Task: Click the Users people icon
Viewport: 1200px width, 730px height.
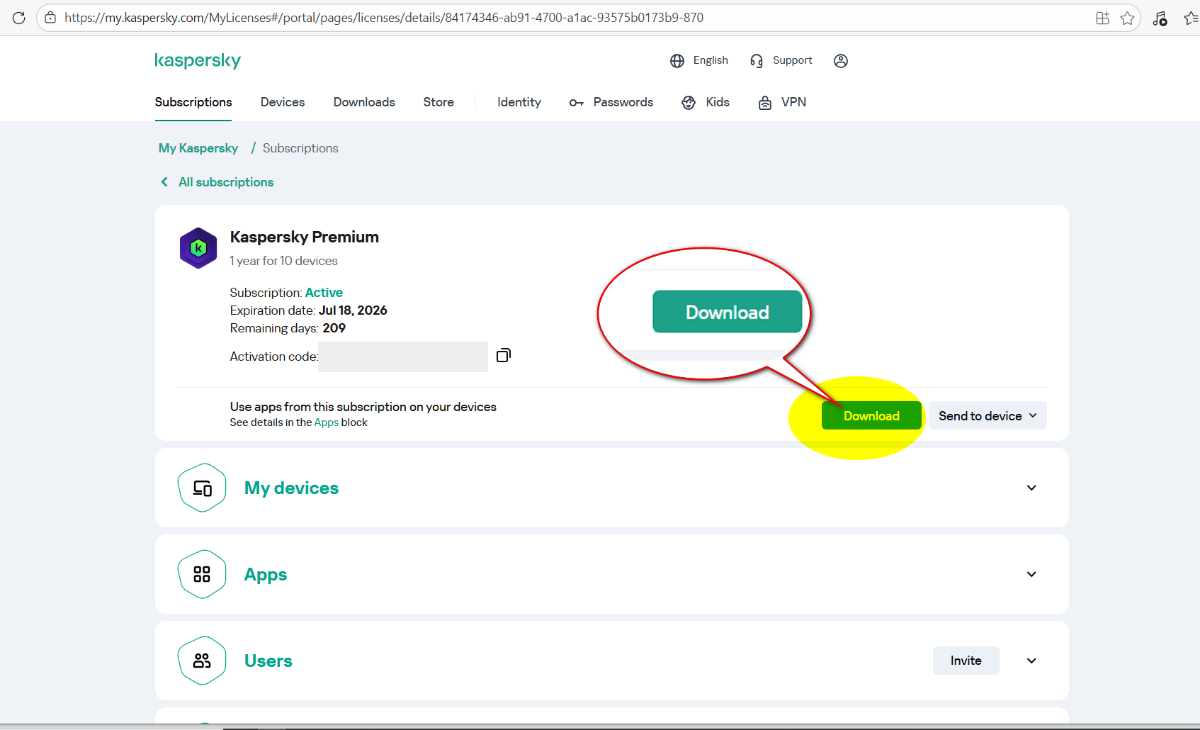Action: pyautogui.click(x=202, y=661)
